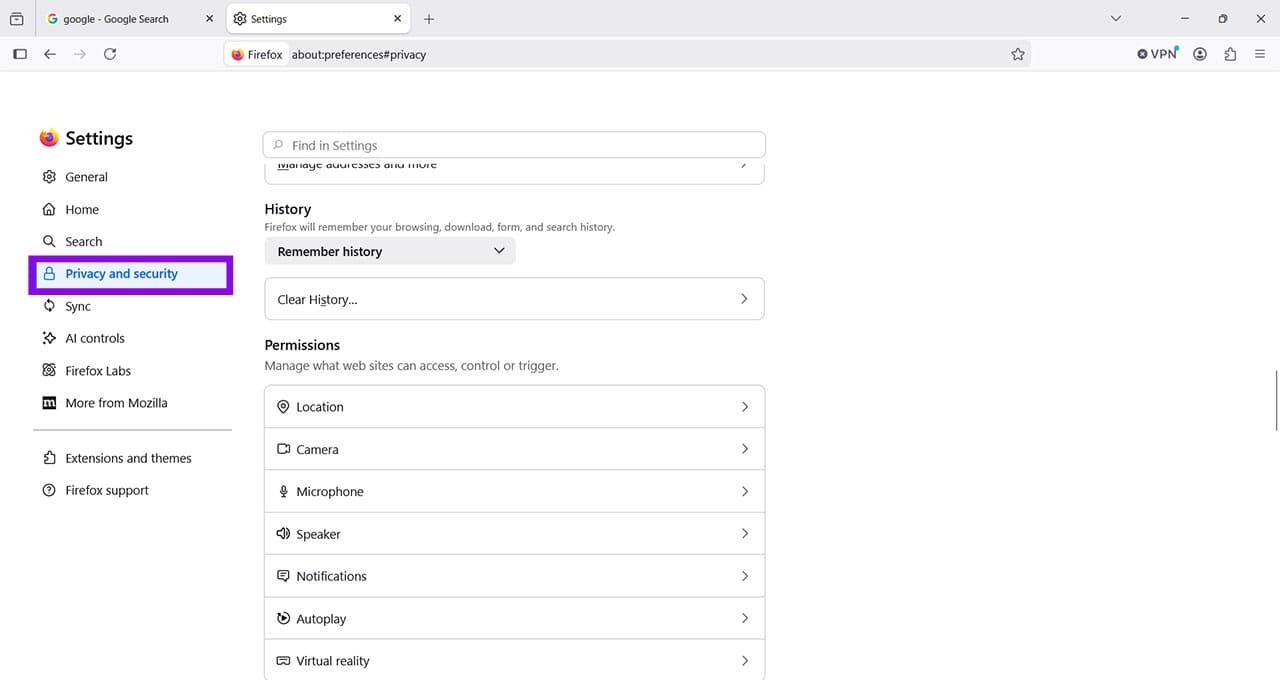1280x680 pixels.
Task: Switch to google - Google Search tab
Action: [130, 19]
